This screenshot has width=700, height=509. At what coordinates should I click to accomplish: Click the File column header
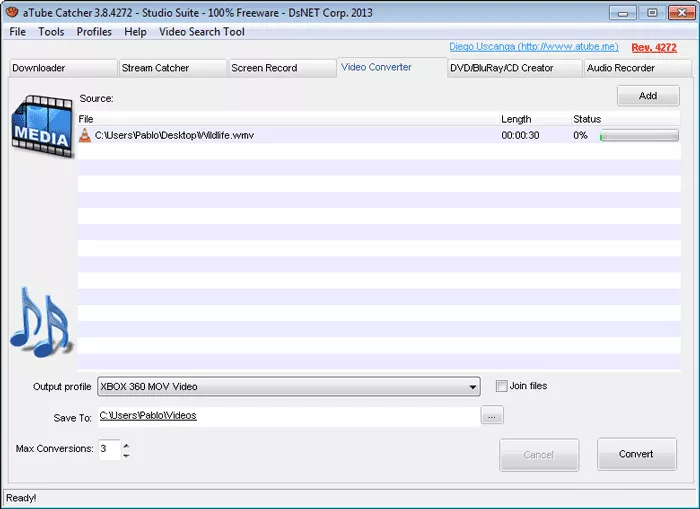pos(289,119)
